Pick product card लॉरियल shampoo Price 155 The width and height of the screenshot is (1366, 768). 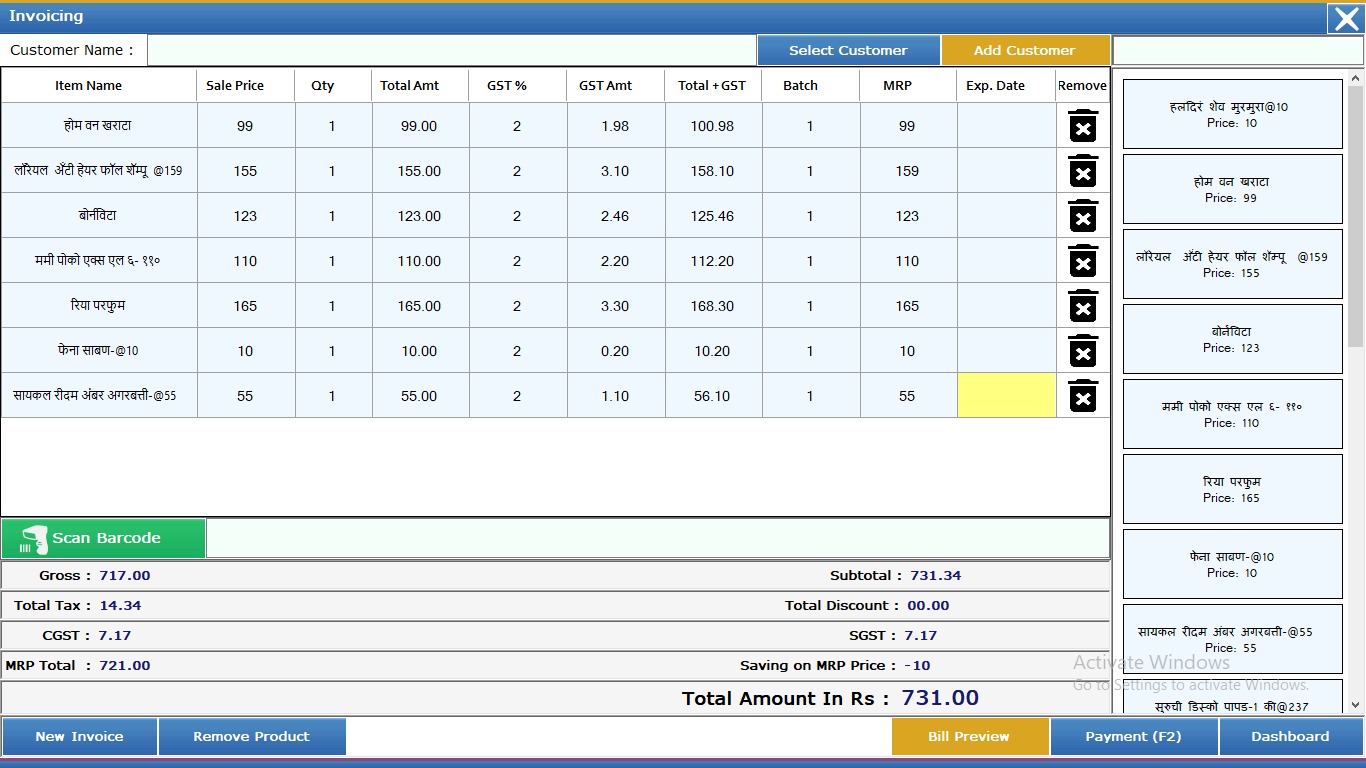[1233, 264]
